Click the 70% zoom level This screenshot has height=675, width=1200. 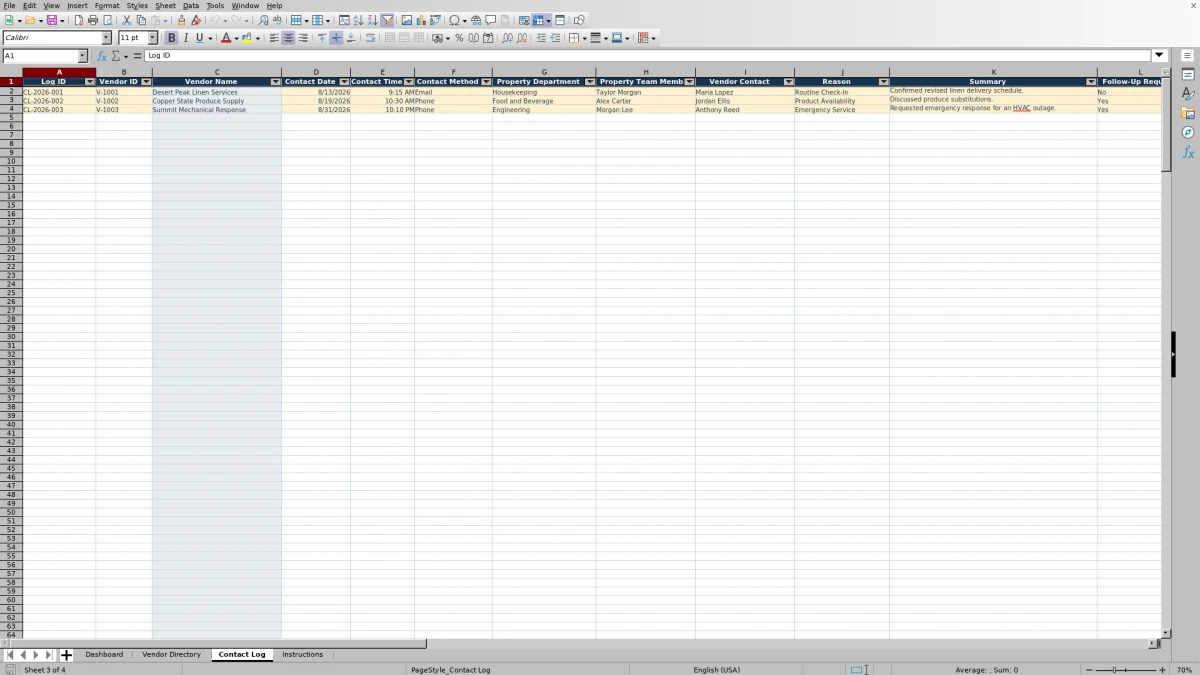coord(1184,670)
